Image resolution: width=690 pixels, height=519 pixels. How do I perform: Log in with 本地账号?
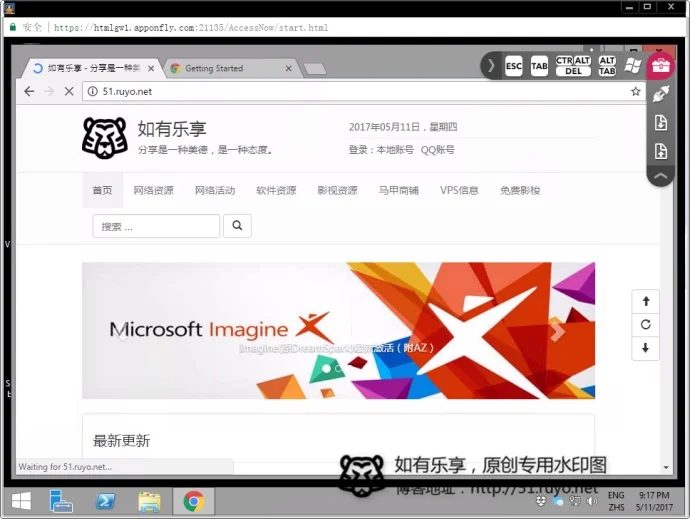pyautogui.click(x=395, y=150)
